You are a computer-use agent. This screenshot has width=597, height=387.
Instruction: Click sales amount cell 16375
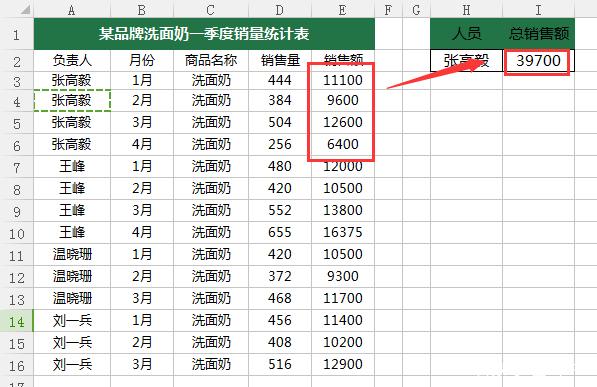(343, 232)
